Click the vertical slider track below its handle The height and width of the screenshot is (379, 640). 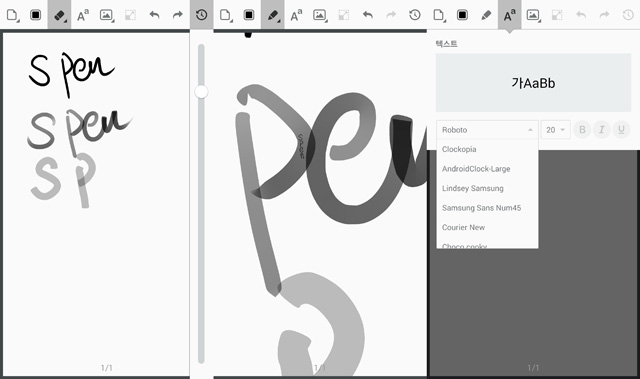201,231
